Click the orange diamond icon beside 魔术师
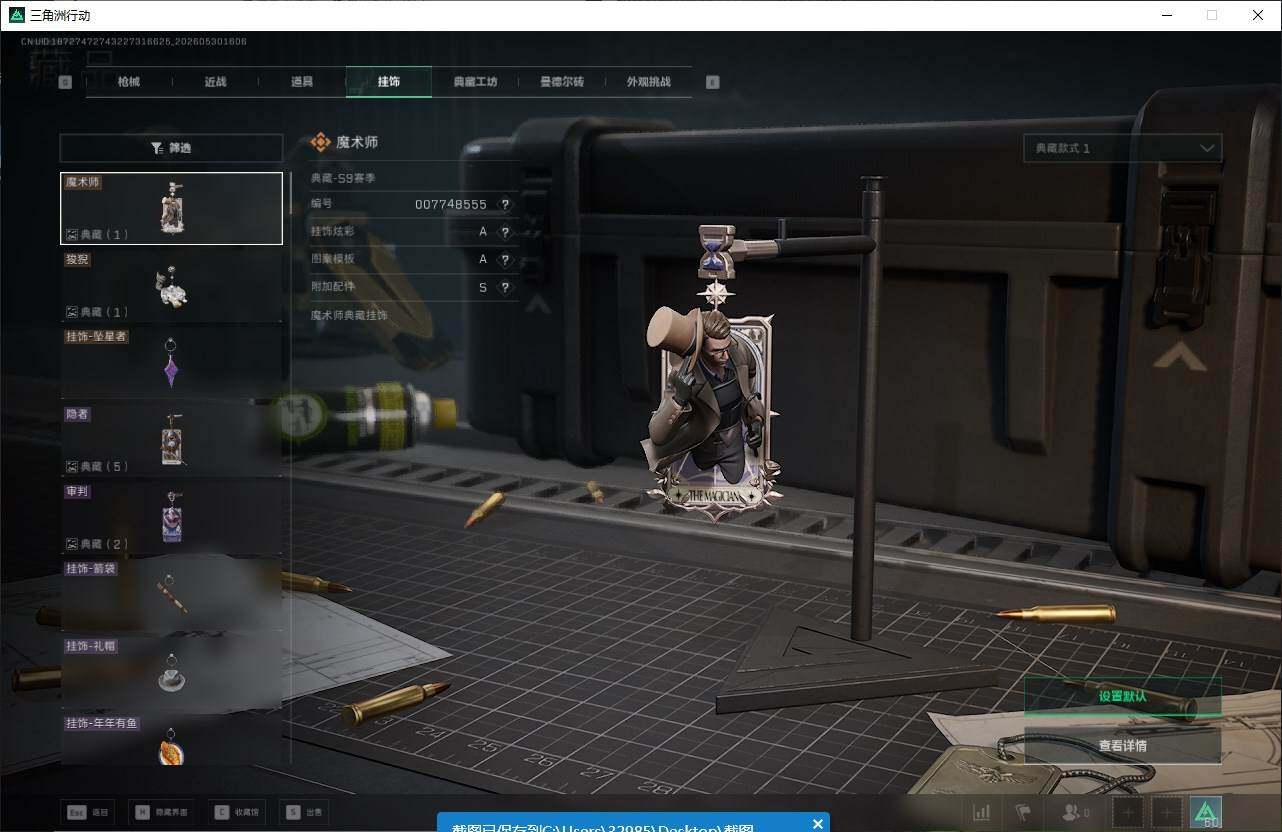 pos(320,143)
